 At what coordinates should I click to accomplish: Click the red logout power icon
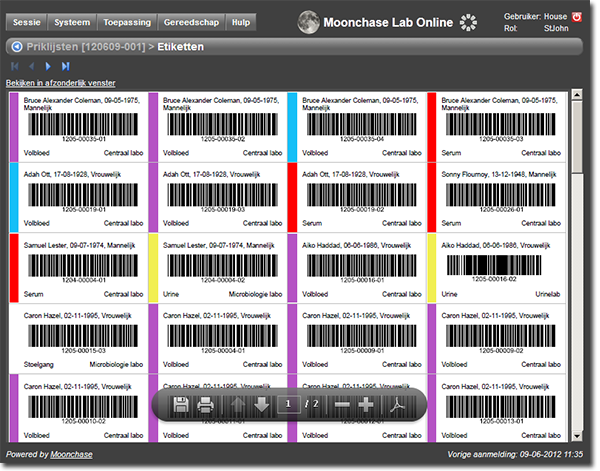pos(576,17)
